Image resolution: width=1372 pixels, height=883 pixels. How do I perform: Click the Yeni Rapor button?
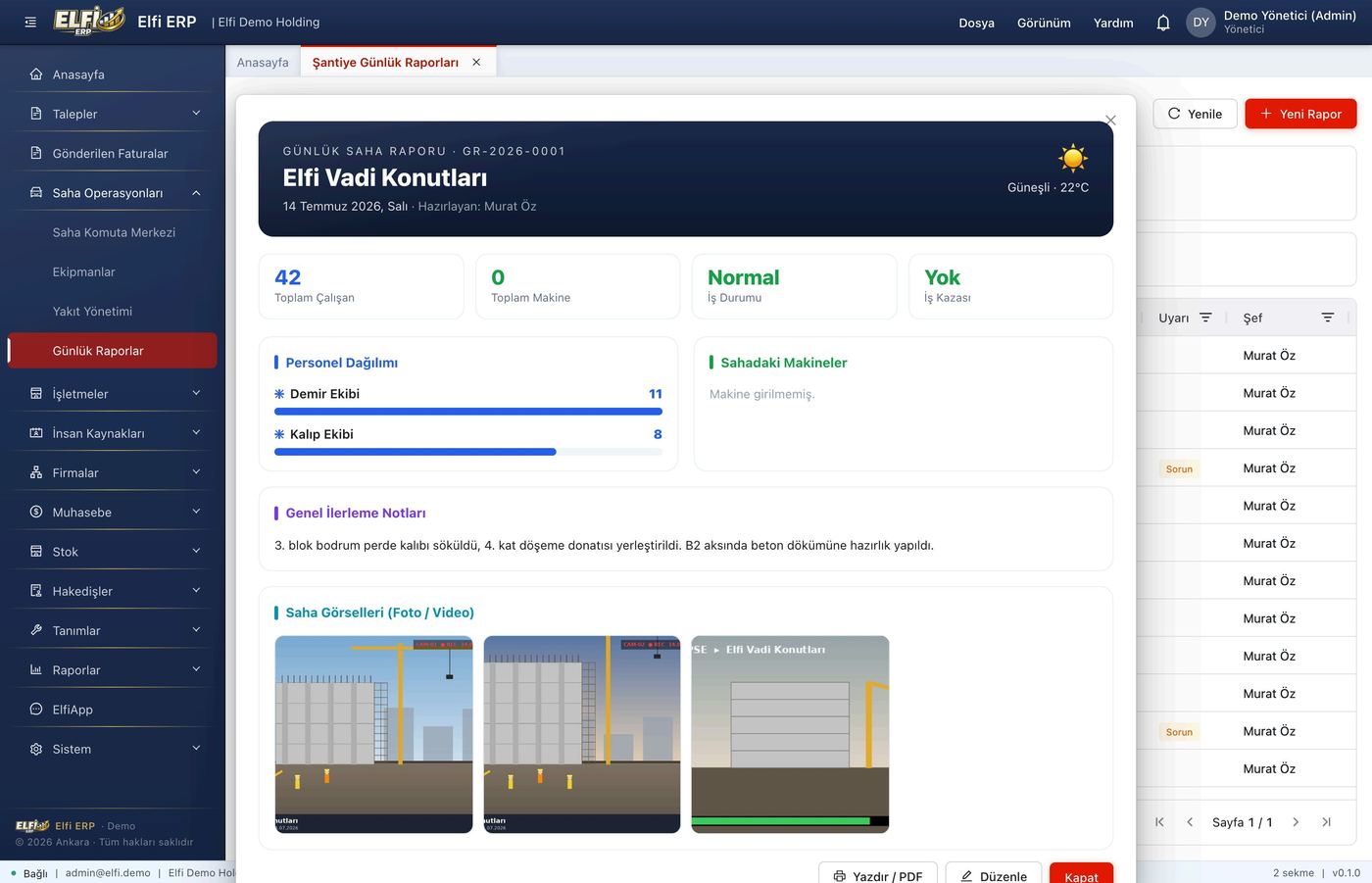click(x=1300, y=114)
